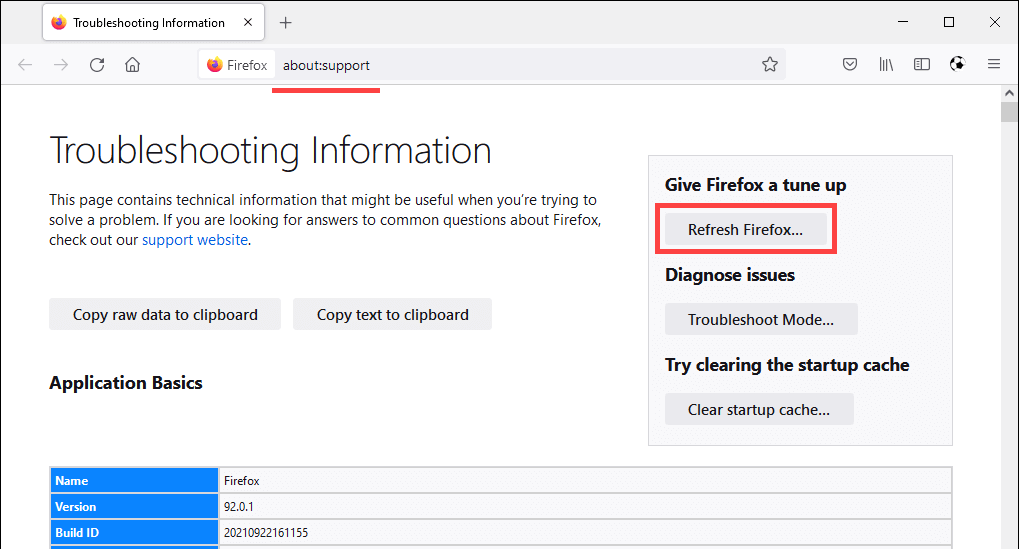Image resolution: width=1019 pixels, height=549 pixels.
Task: Click the Troubleshoot Mode button
Action: tap(760, 320)
